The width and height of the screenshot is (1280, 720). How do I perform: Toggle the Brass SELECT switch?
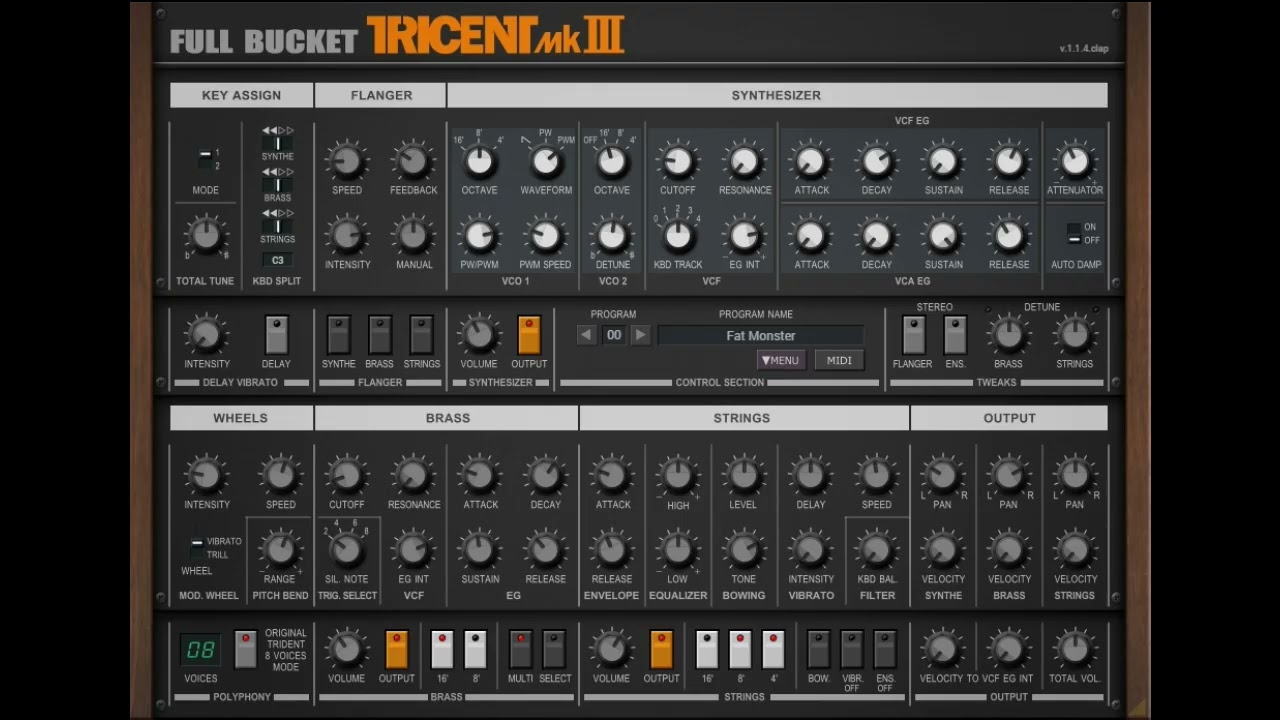click(x=554, y=649)
